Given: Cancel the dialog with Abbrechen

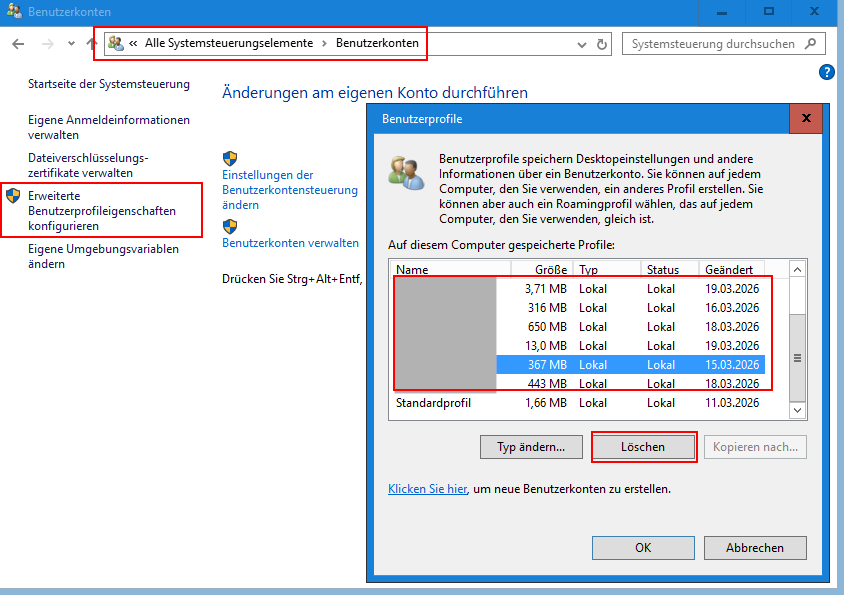Looking at the screenshot, I should pos(755,547).
